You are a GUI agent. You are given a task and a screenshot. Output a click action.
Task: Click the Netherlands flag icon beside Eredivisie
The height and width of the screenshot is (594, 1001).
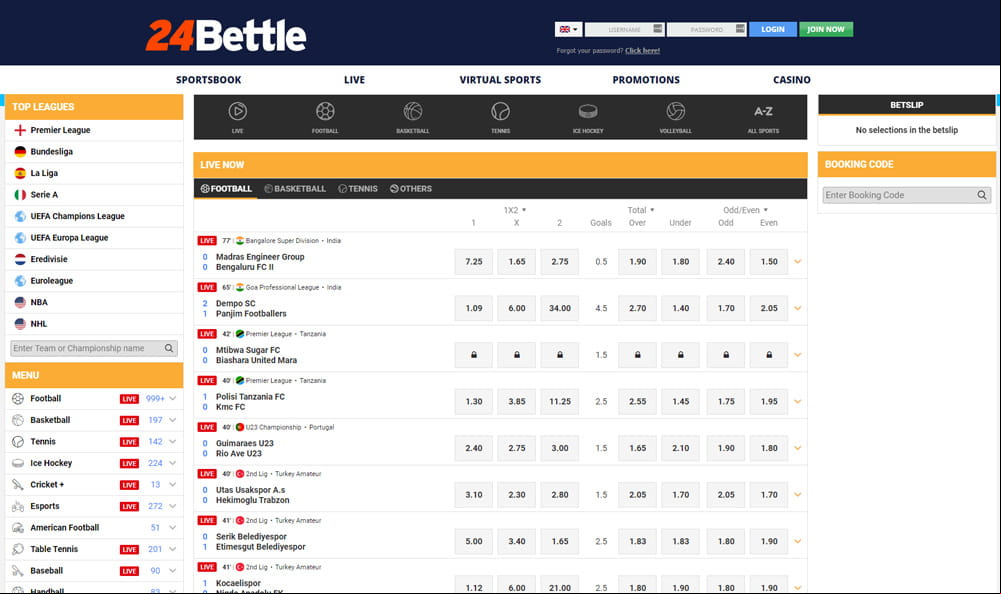pyautogui.click(x=20, y=259)
